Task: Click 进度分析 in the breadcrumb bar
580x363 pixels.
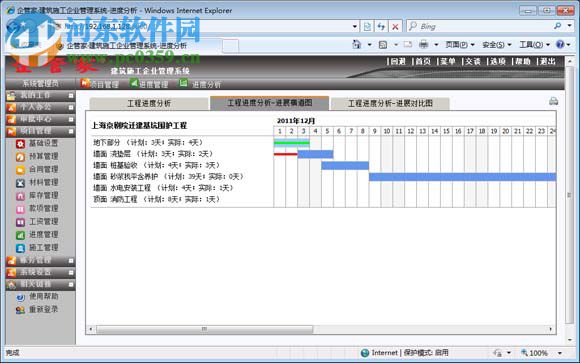Action: click(200, 84)
